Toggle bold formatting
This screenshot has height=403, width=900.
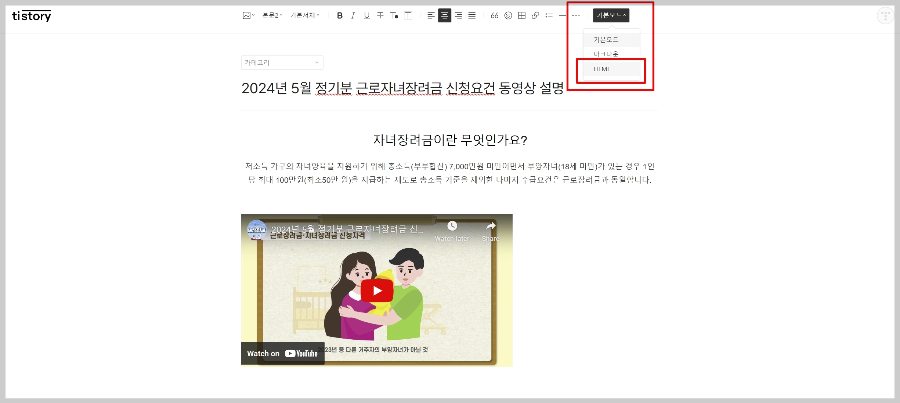(339, 16)
